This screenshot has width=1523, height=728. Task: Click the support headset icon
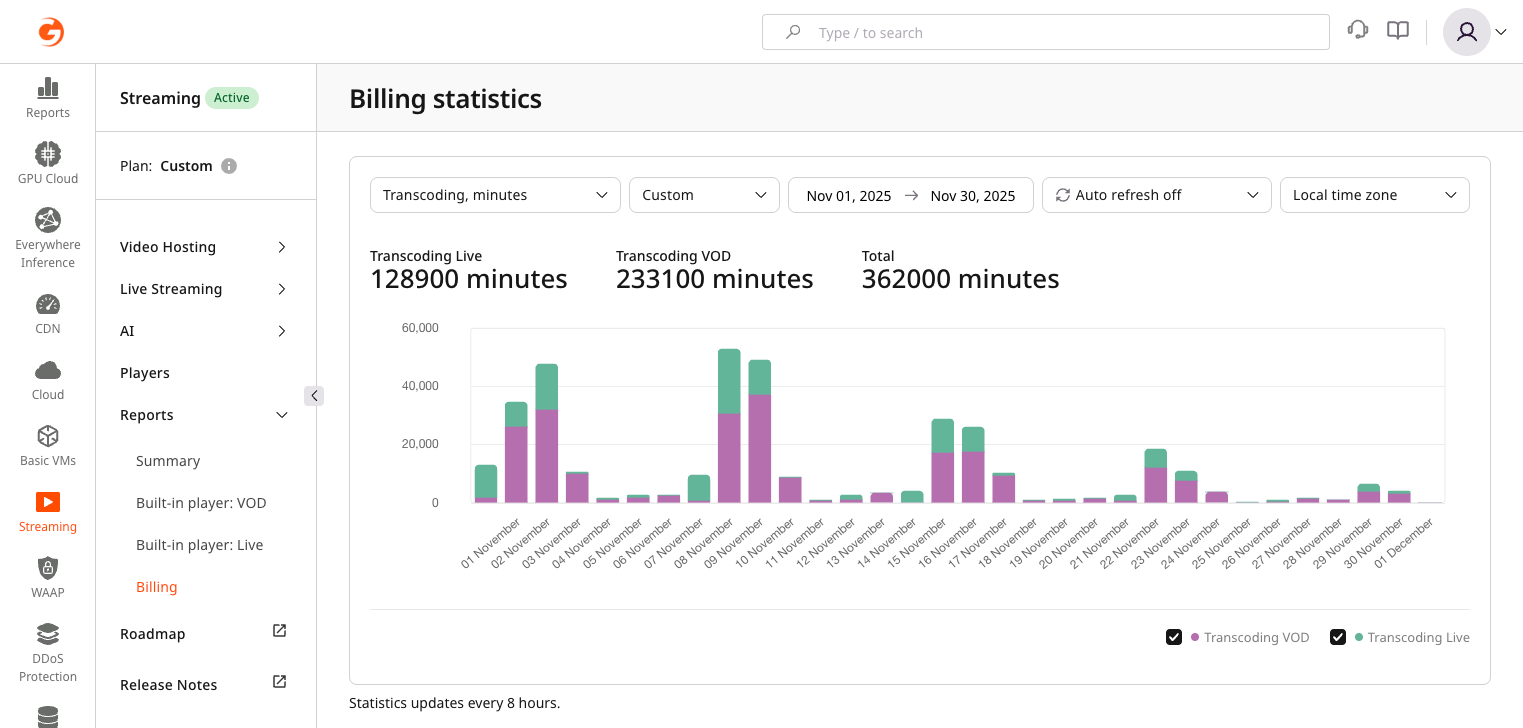1358,30
